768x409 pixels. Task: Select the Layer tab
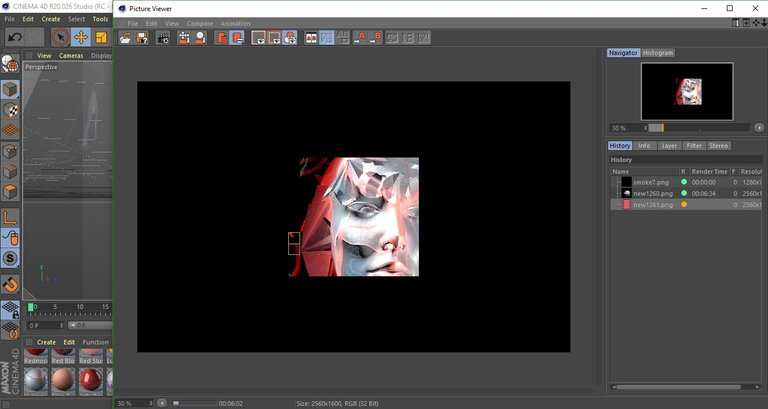pyautogui.click(x=669, y=145)
